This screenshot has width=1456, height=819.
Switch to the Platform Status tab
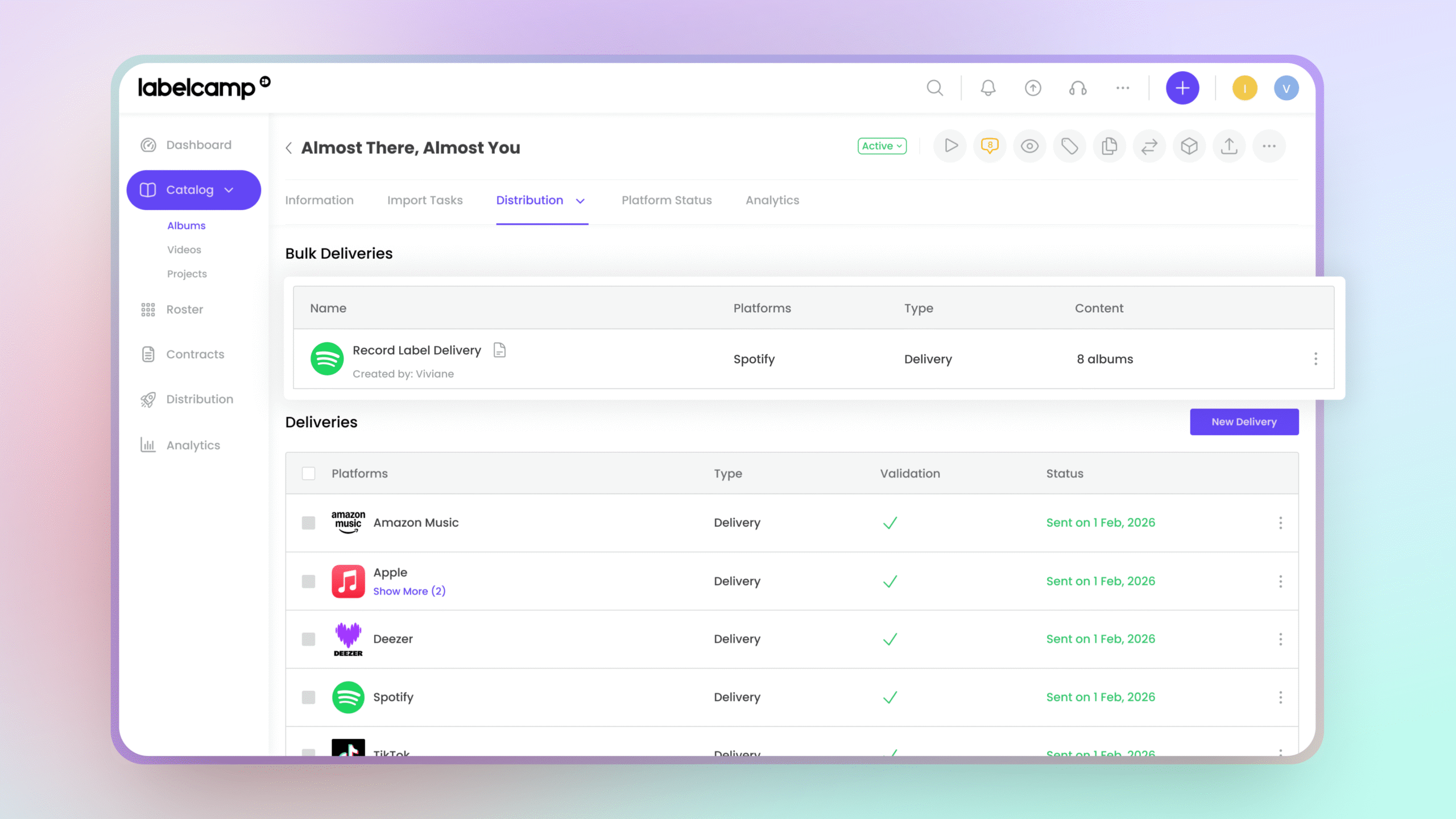[667, 200]
